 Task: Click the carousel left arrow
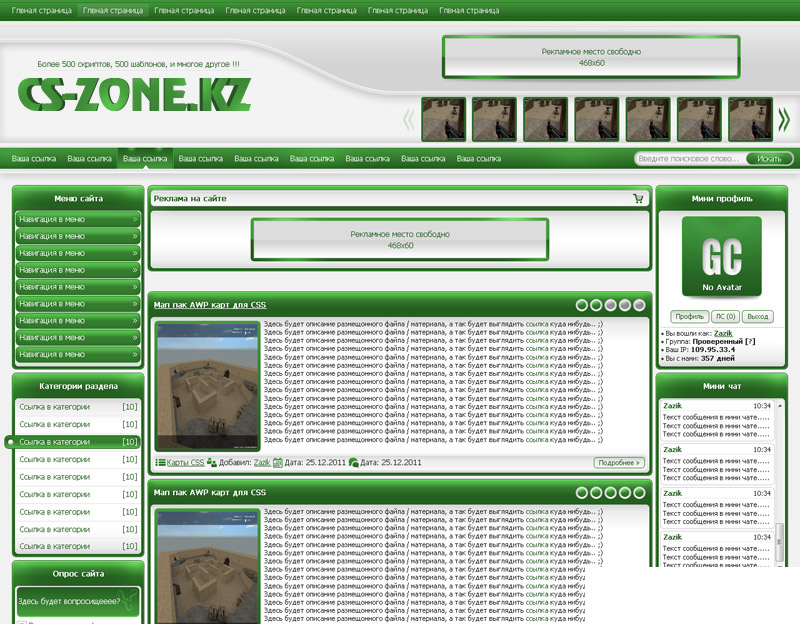[408, 120]
